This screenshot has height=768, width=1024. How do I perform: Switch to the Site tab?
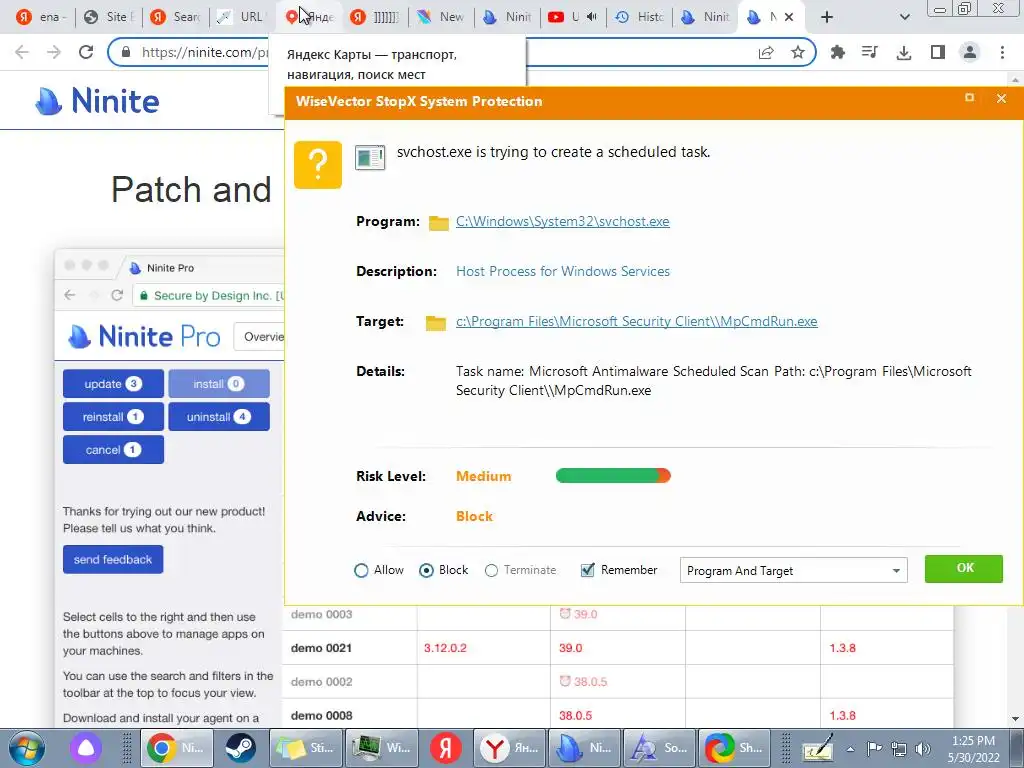[109, 17]
